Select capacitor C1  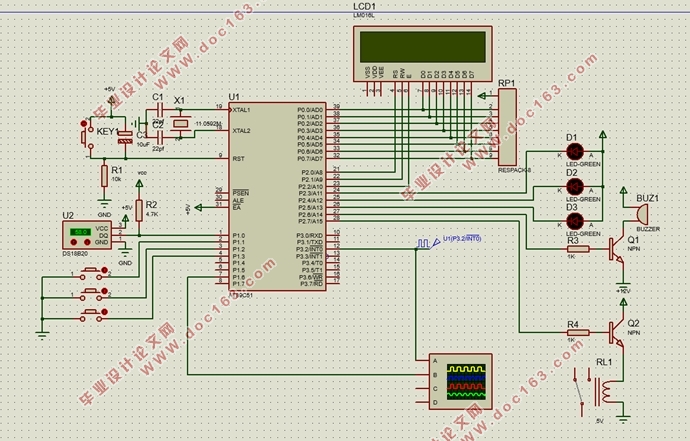[x=159, y=110]
